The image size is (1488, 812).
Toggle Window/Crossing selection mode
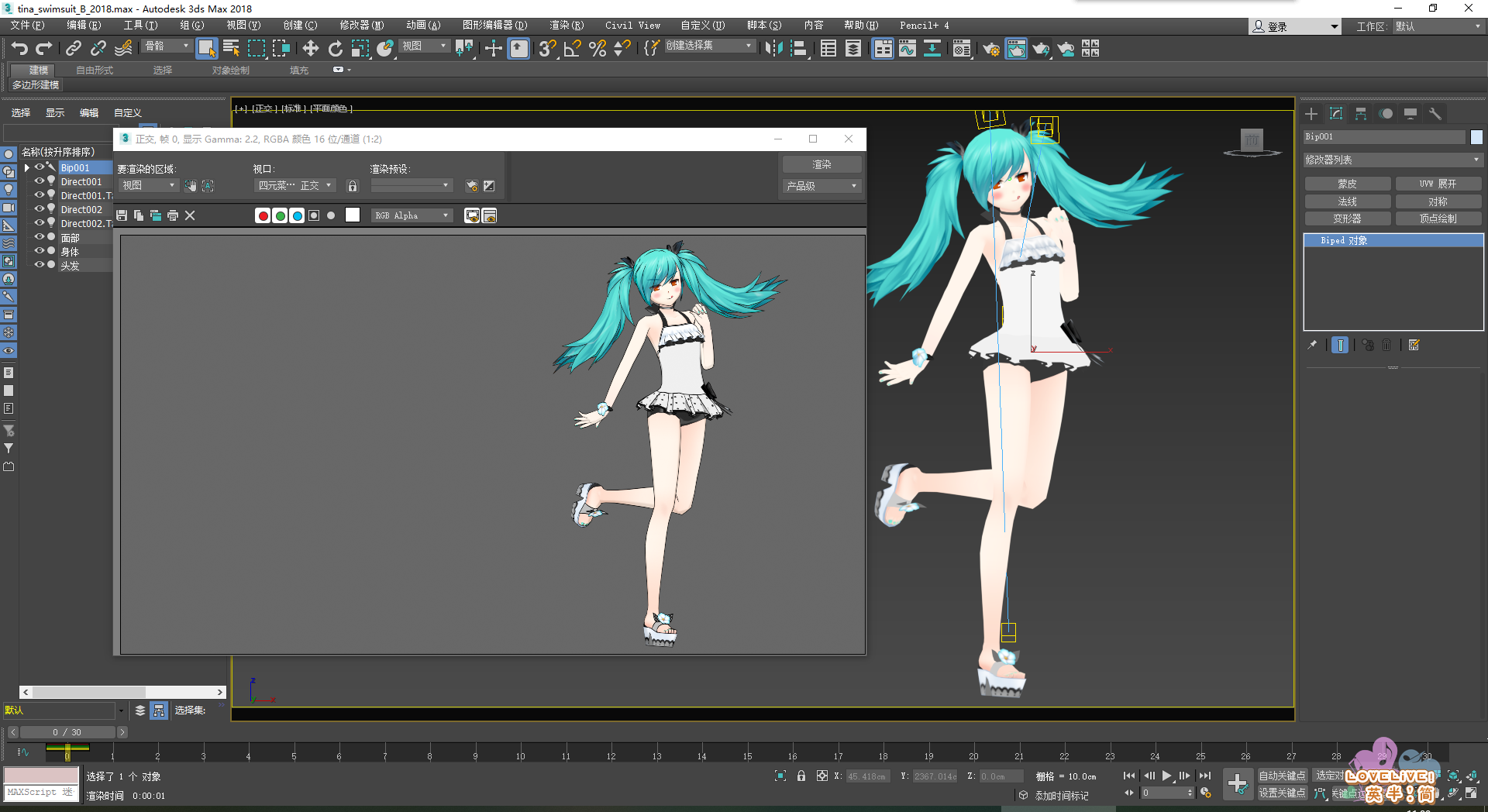(281, 49)
